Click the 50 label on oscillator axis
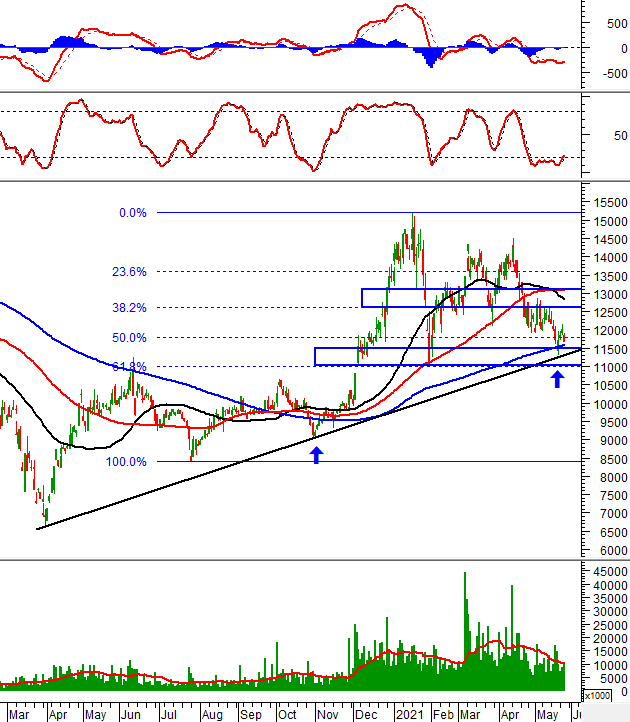This screenshot has height=722, width=630. tap(620, 135)
